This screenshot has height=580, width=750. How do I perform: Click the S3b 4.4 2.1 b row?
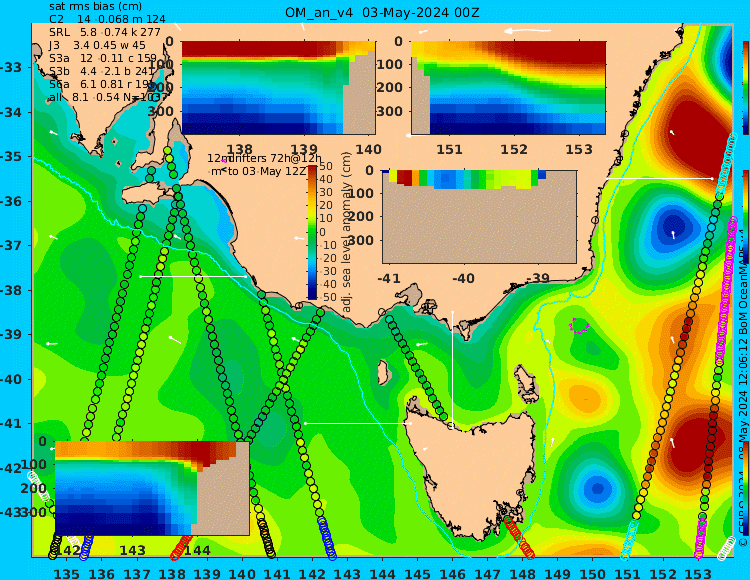pos(103,71)
